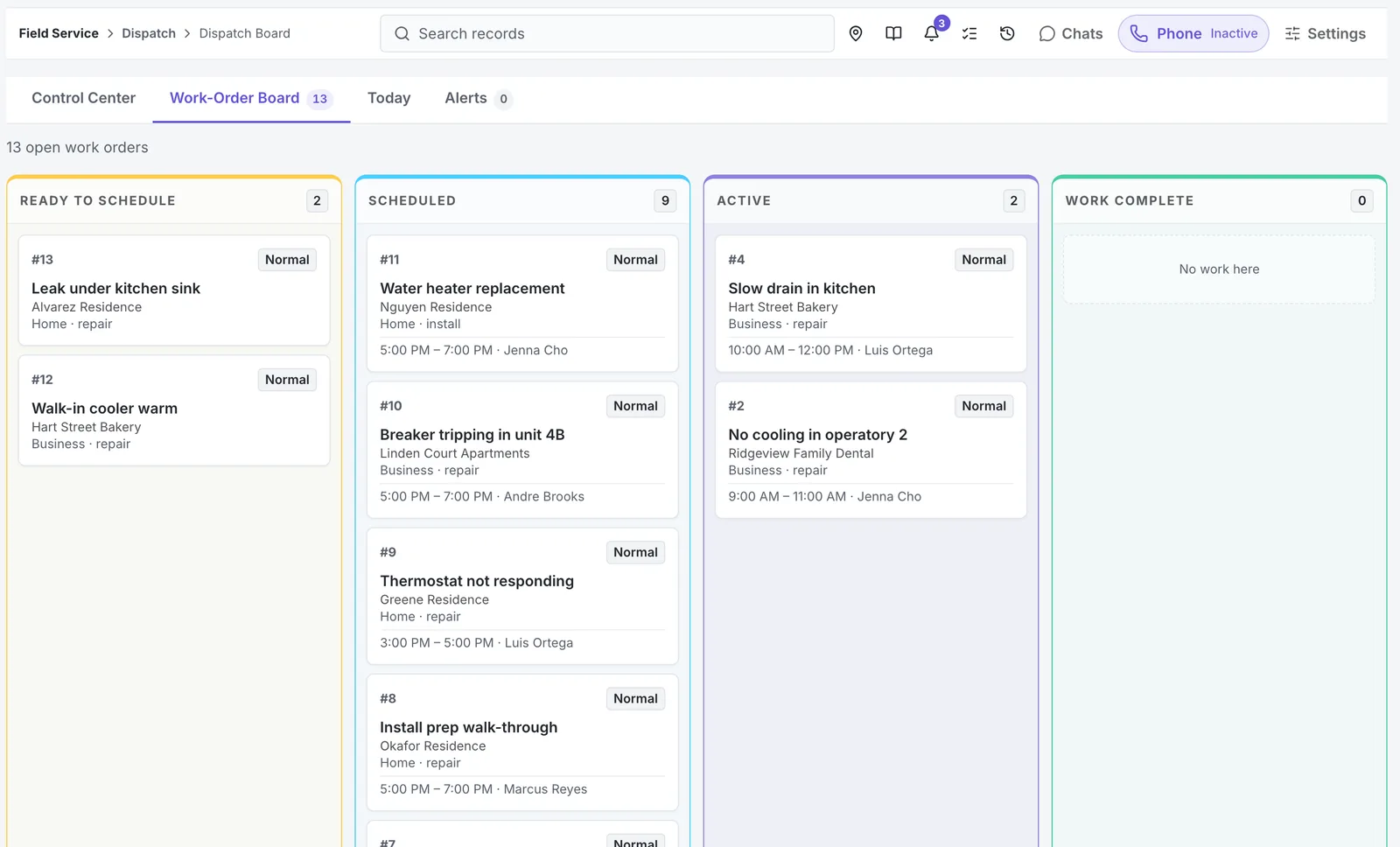Open work order #9 Thermostat not responding
1400x847 pixels.
[522, 596]
